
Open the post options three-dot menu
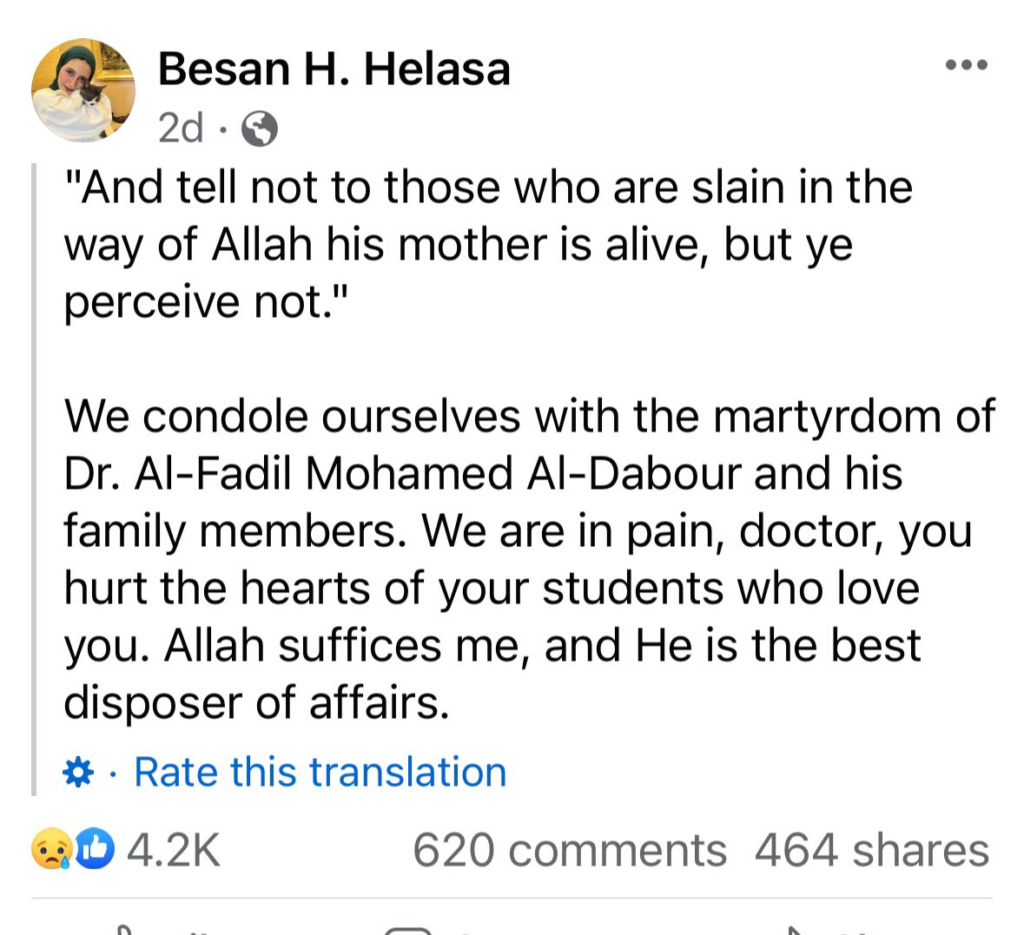tap(966, 66)
